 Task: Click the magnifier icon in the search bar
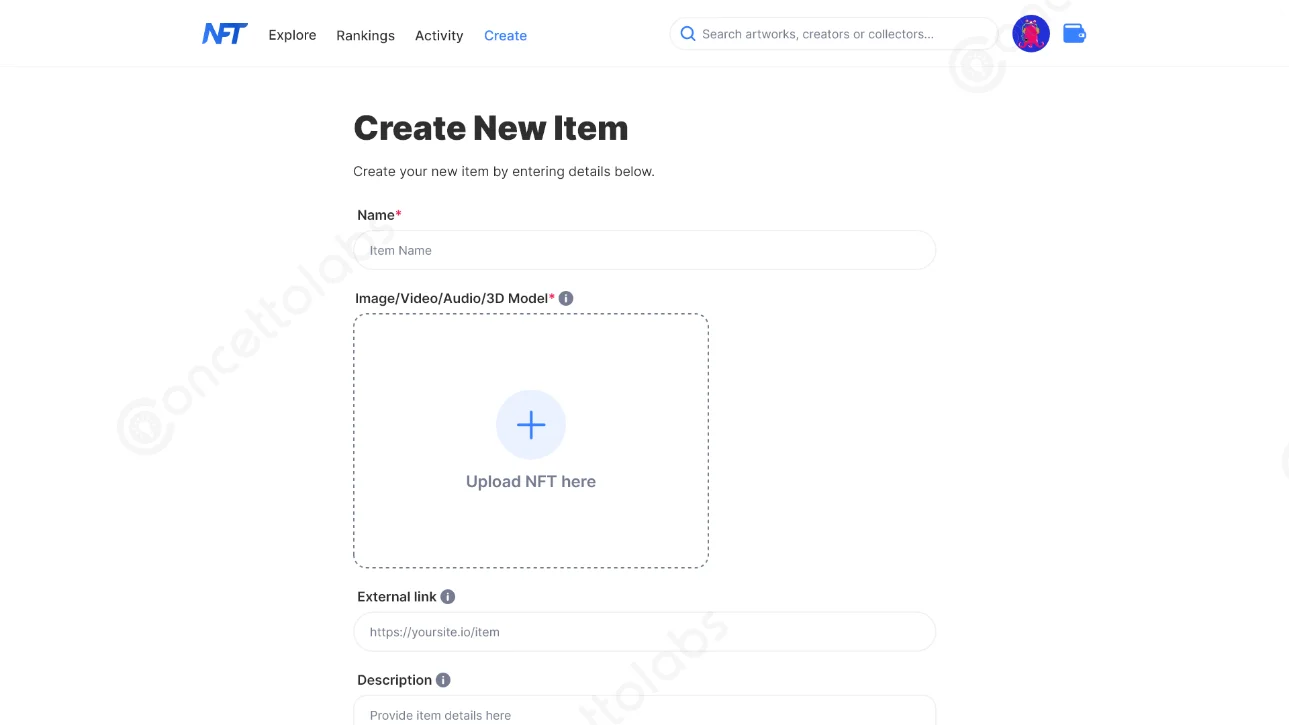coord(688,33)
